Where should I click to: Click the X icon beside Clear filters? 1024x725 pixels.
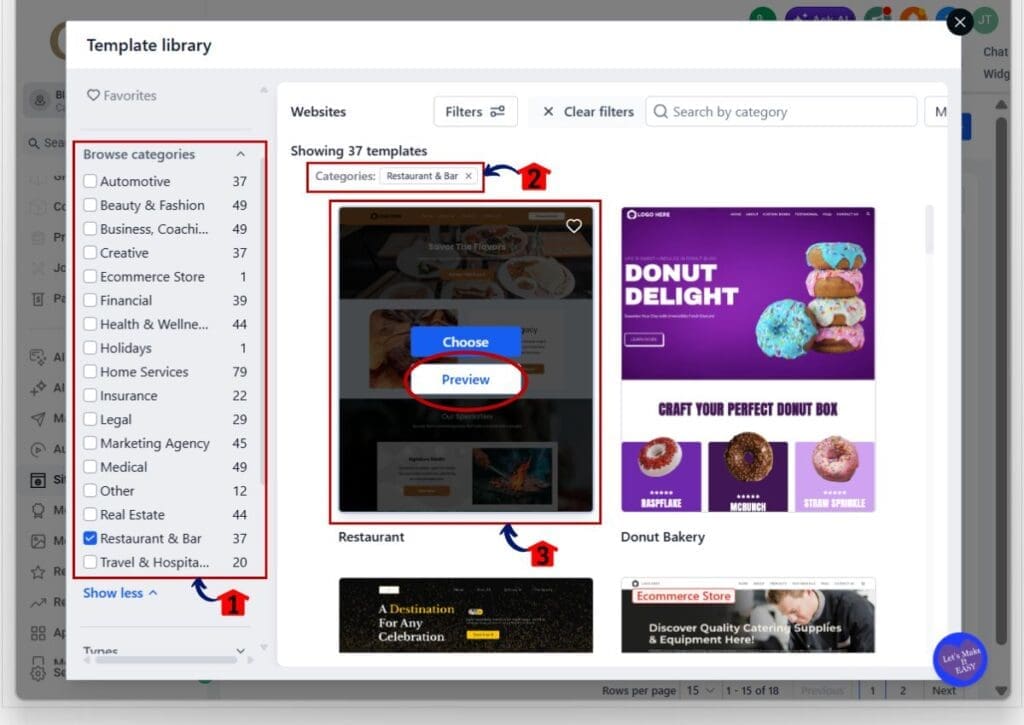pos(549,112)
